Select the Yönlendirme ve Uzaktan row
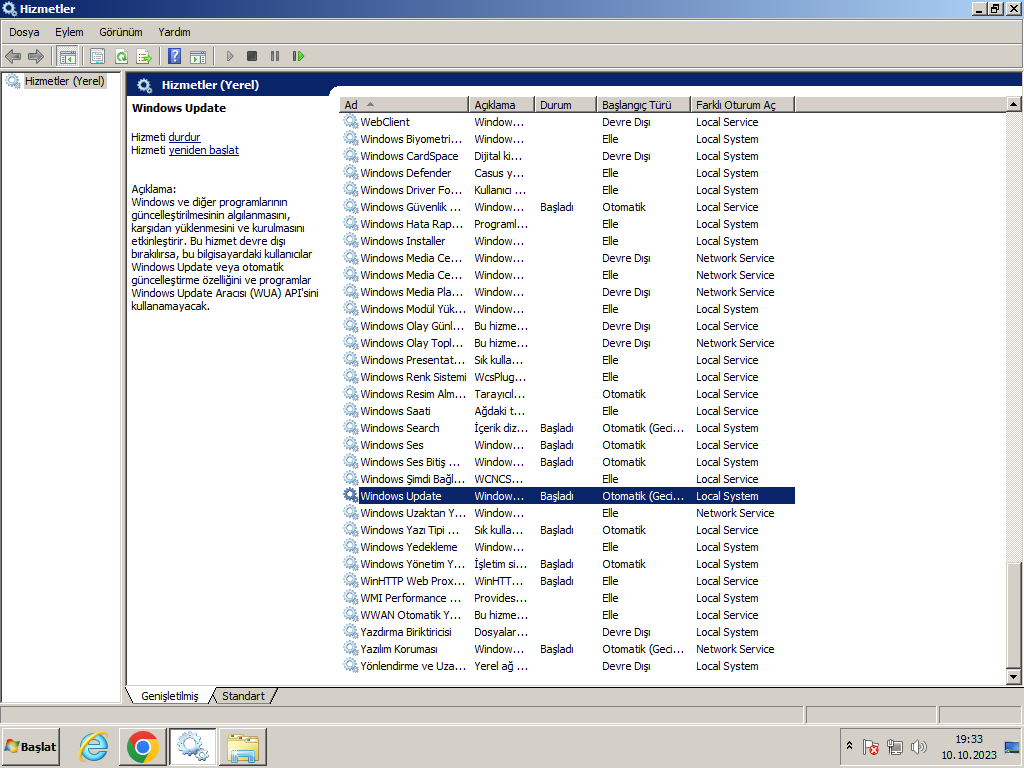Image resolution: width=1024 pixels, height=768 pixels. tap(568, 665)
